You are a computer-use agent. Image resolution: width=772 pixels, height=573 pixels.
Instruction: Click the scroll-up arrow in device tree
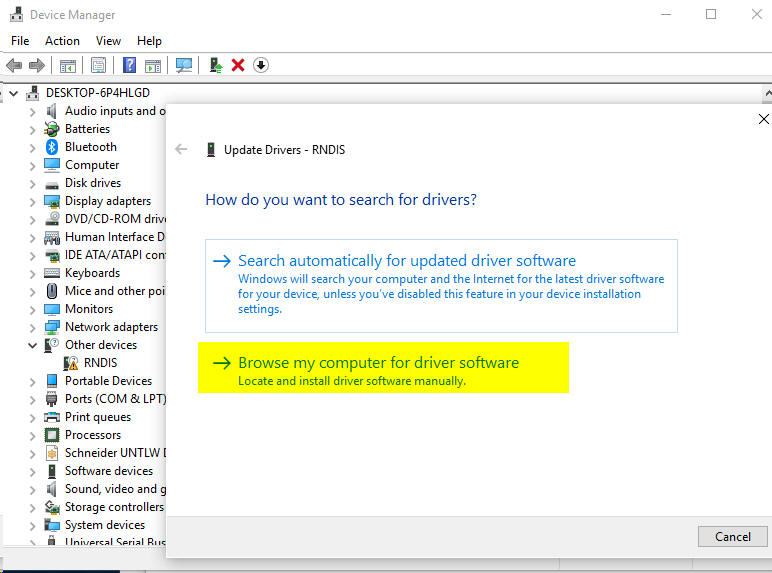point(768,93)
